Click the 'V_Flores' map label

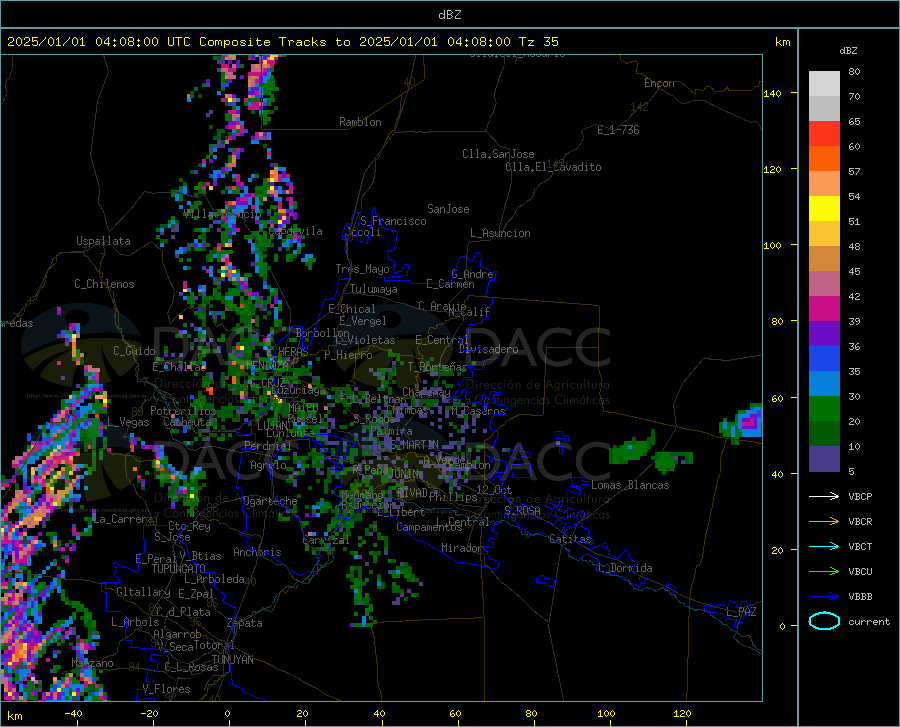[x=166, y=689]
